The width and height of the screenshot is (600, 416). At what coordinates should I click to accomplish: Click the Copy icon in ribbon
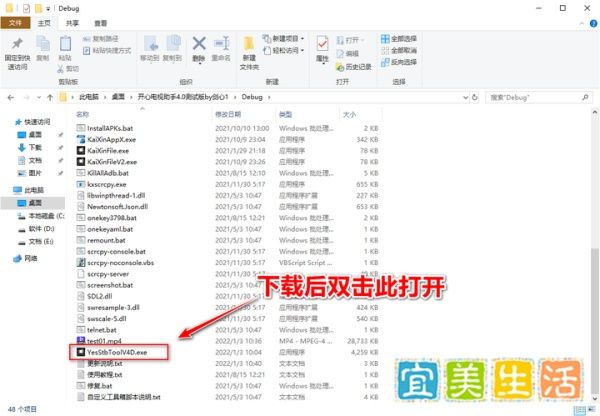(42, 44)
